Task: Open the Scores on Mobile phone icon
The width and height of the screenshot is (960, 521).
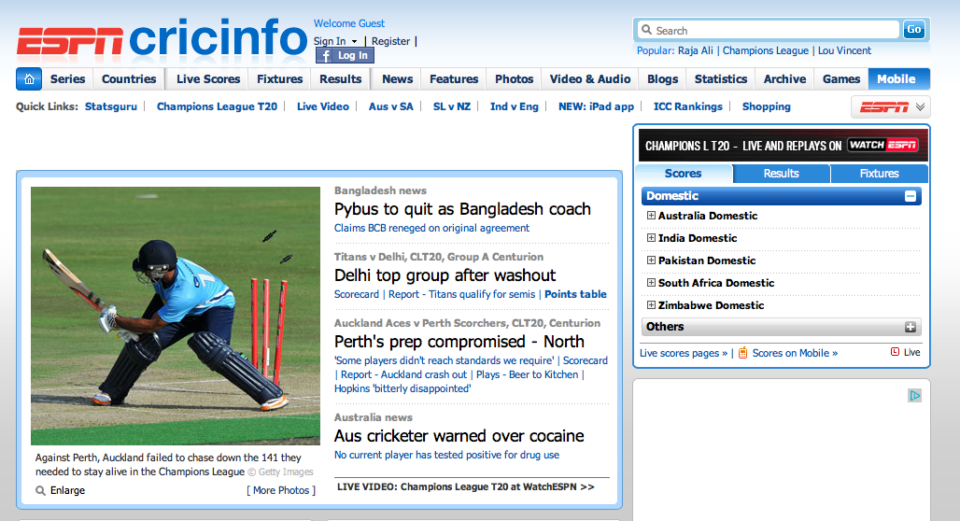Action: (743, 353)
